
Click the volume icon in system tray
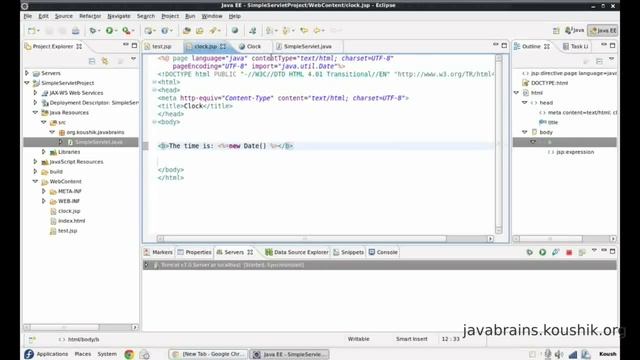(559, 354)
